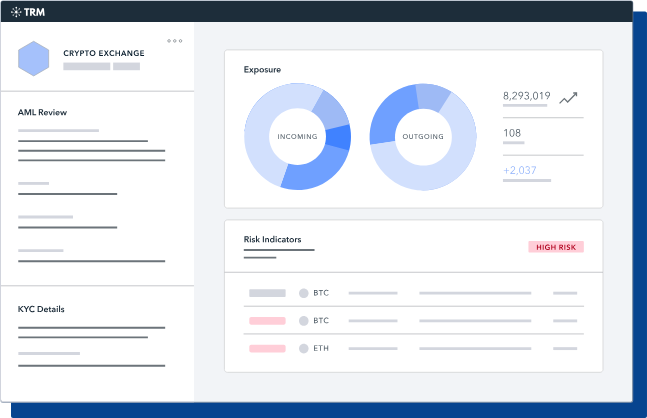Select the pink risk tag in second BTC row
The image size is (647, 418).
coord(267,321)
